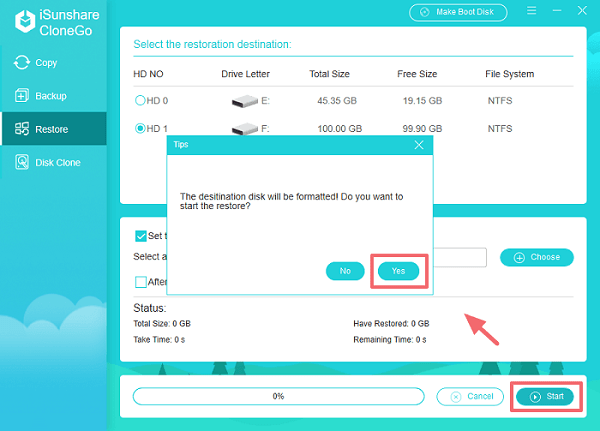Minimize the CloneGo window
The width and height of the screenshot is (600, 431).
(557, 10)
